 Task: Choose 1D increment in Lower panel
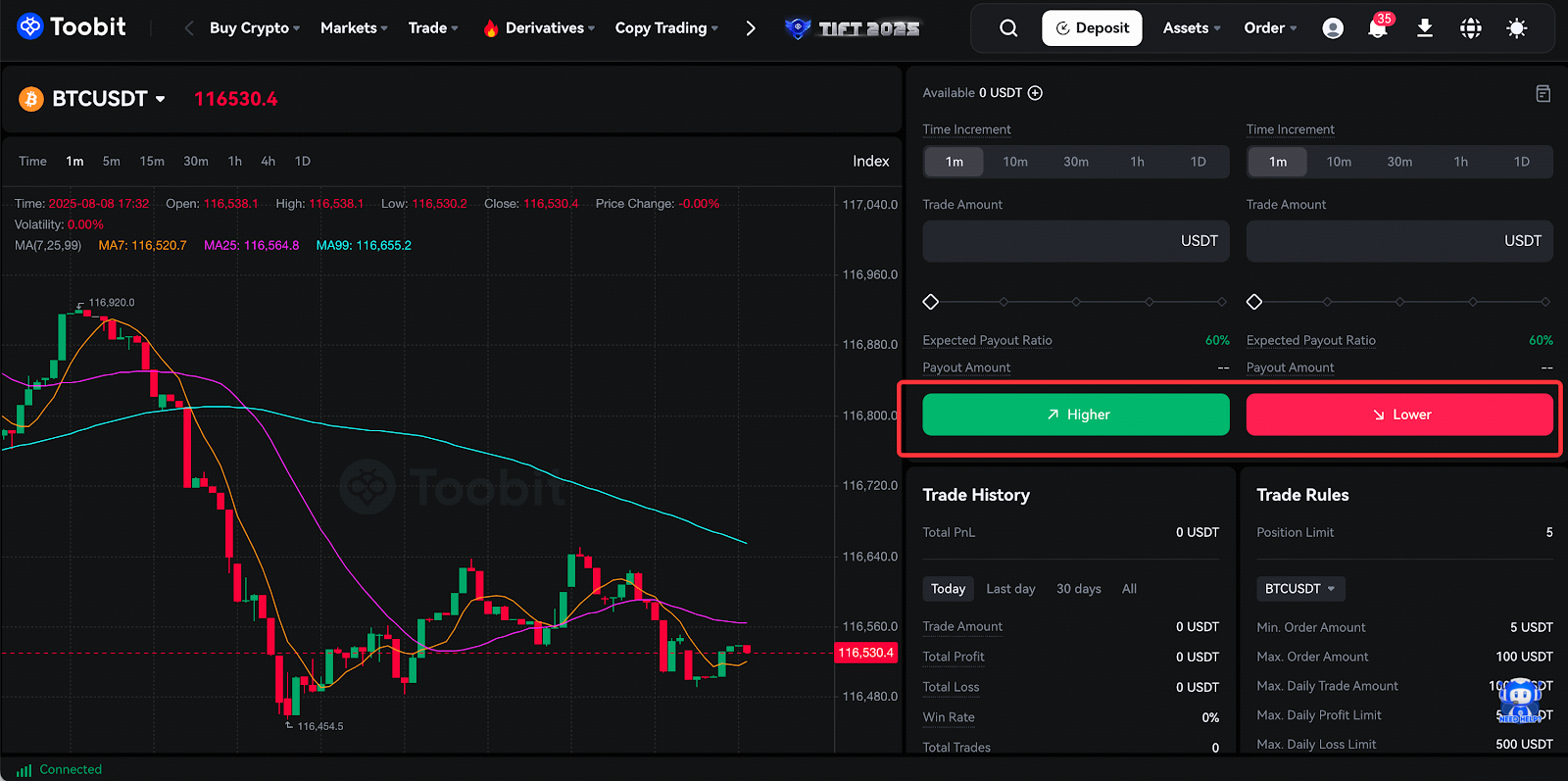pos(1522,162)
